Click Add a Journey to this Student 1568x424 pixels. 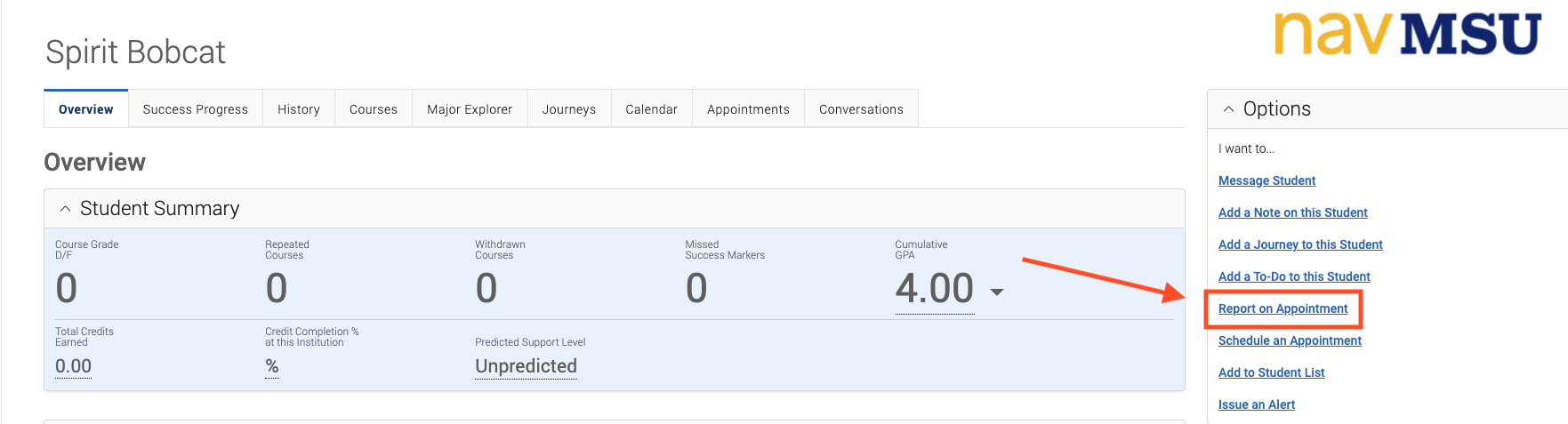pyautogui.click(x=1300, y=244)
